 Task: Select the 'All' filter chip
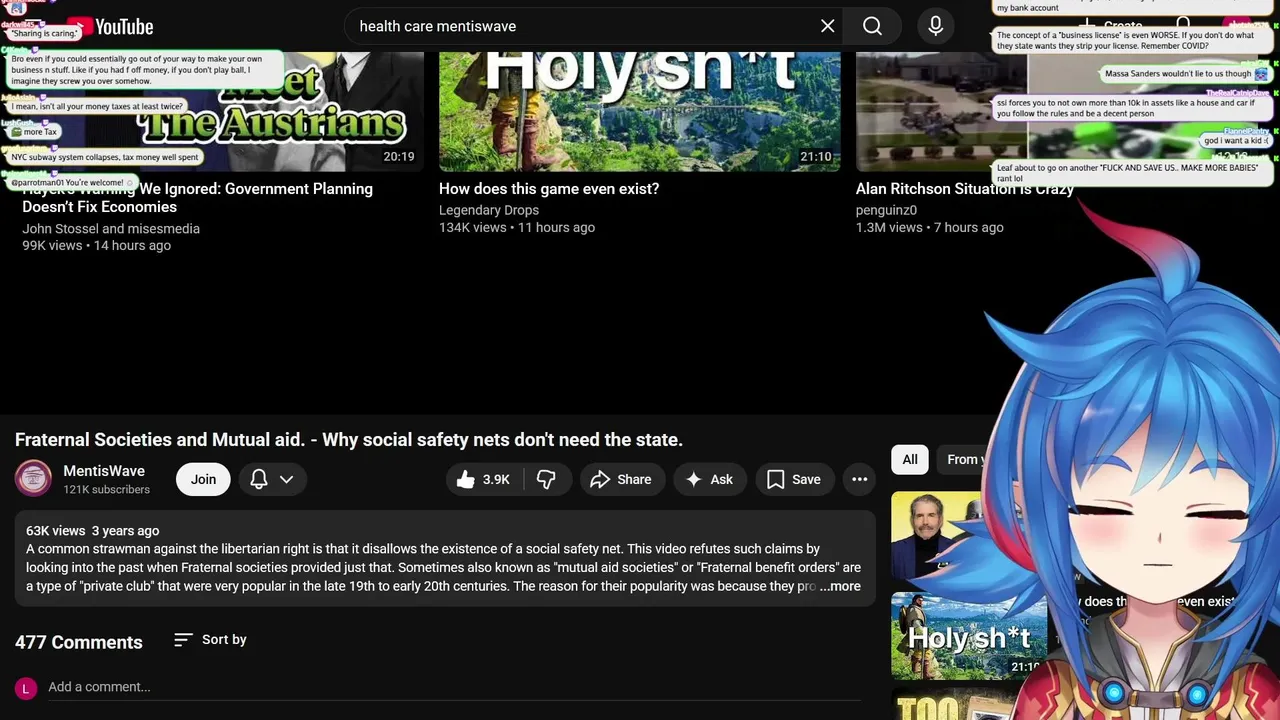[910, 459]
